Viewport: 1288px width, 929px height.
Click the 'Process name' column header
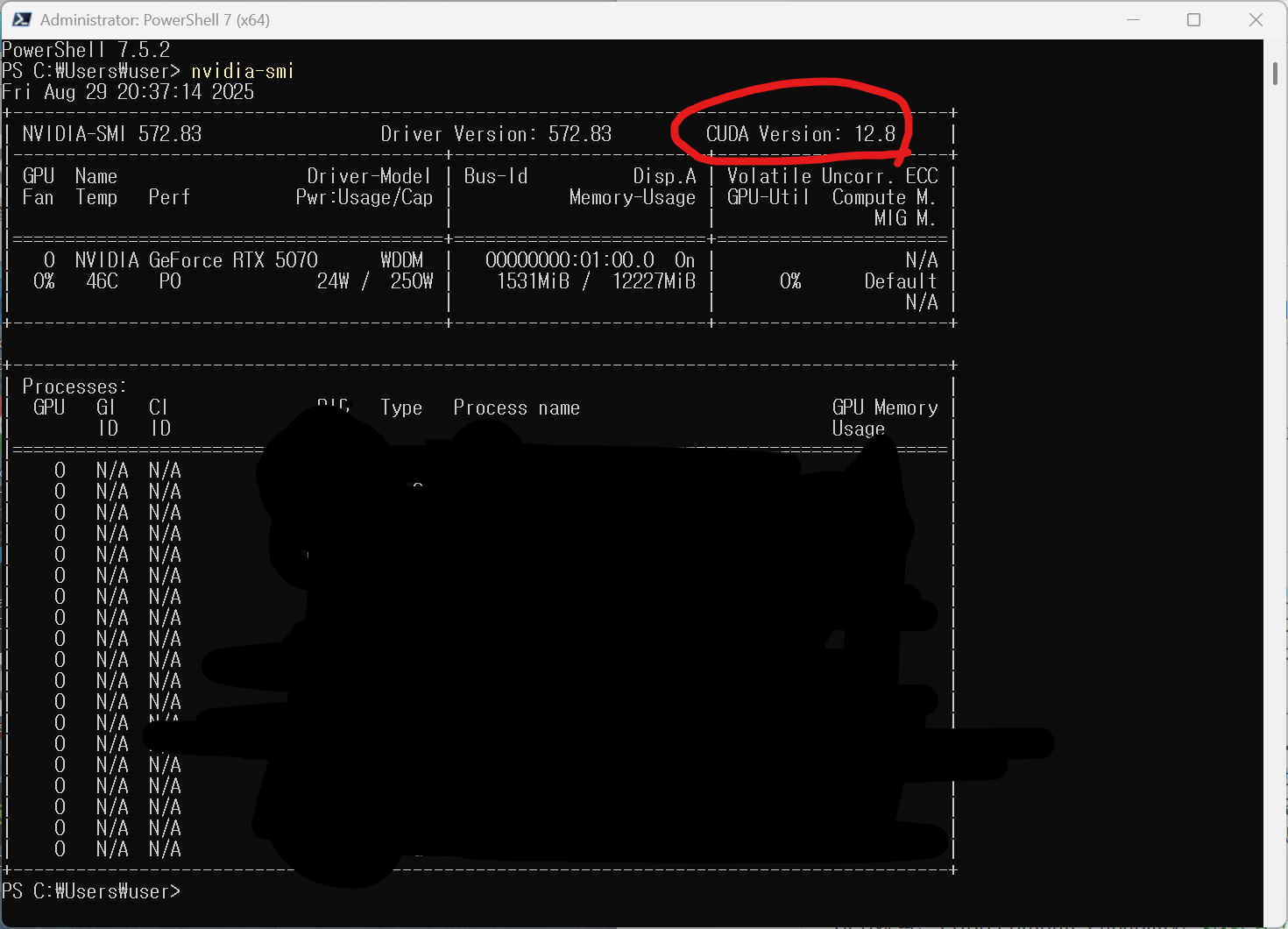click(x=516, y=408)
